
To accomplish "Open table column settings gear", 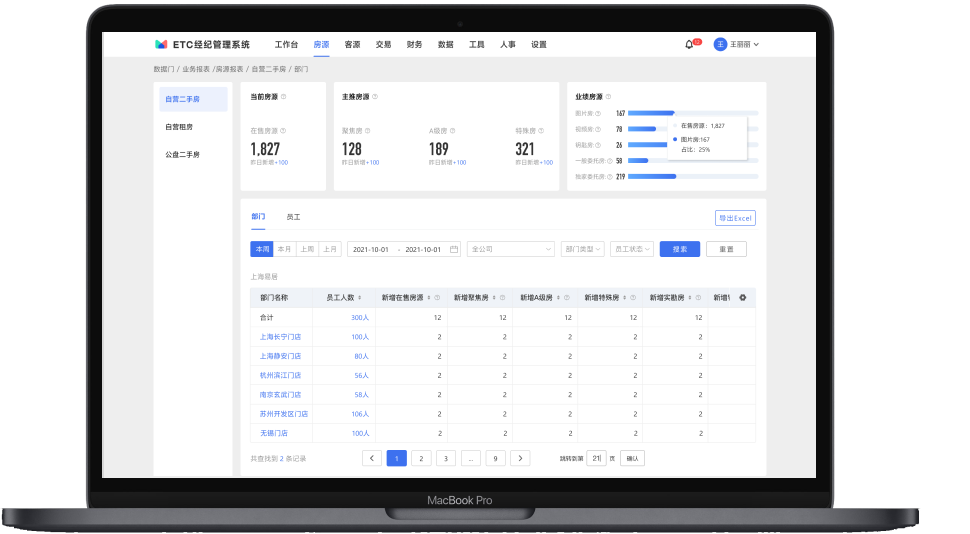I will tap(743, 298).
